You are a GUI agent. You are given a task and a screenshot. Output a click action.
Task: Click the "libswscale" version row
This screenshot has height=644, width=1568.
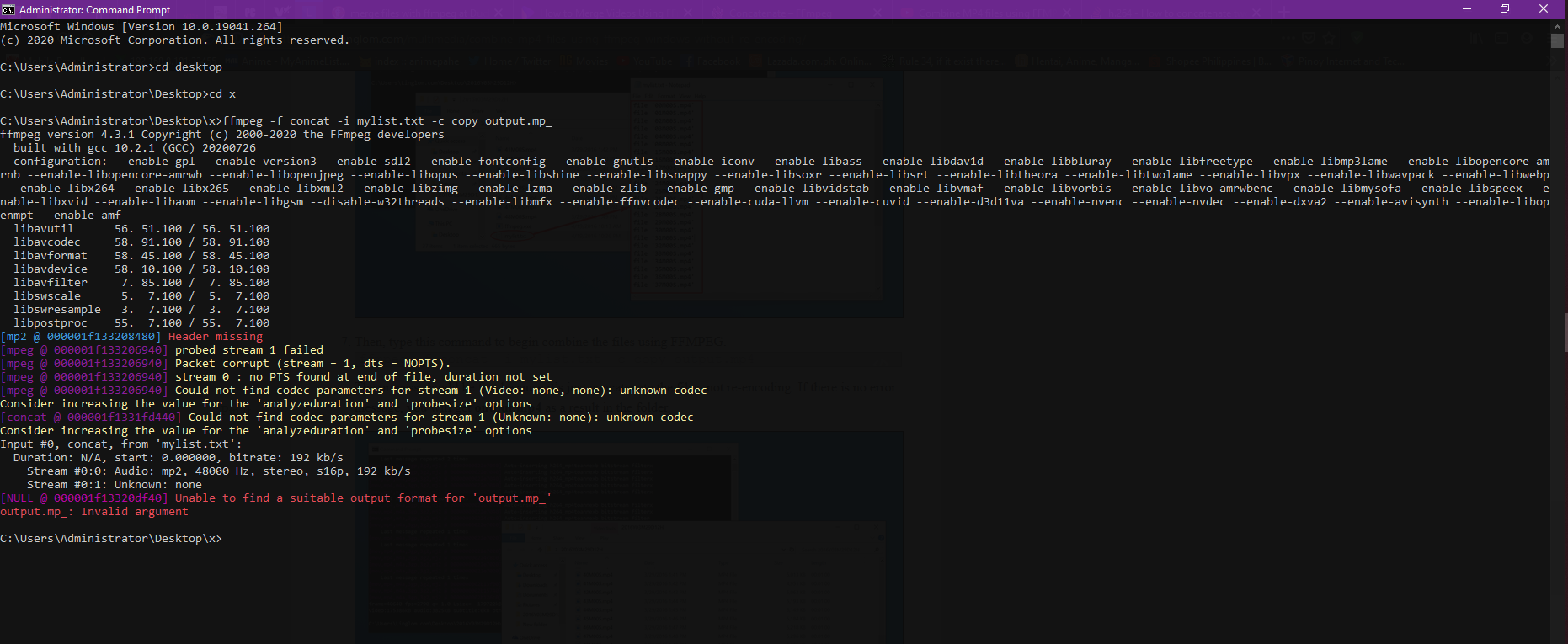pyautogui.click(x=141, y=296)
